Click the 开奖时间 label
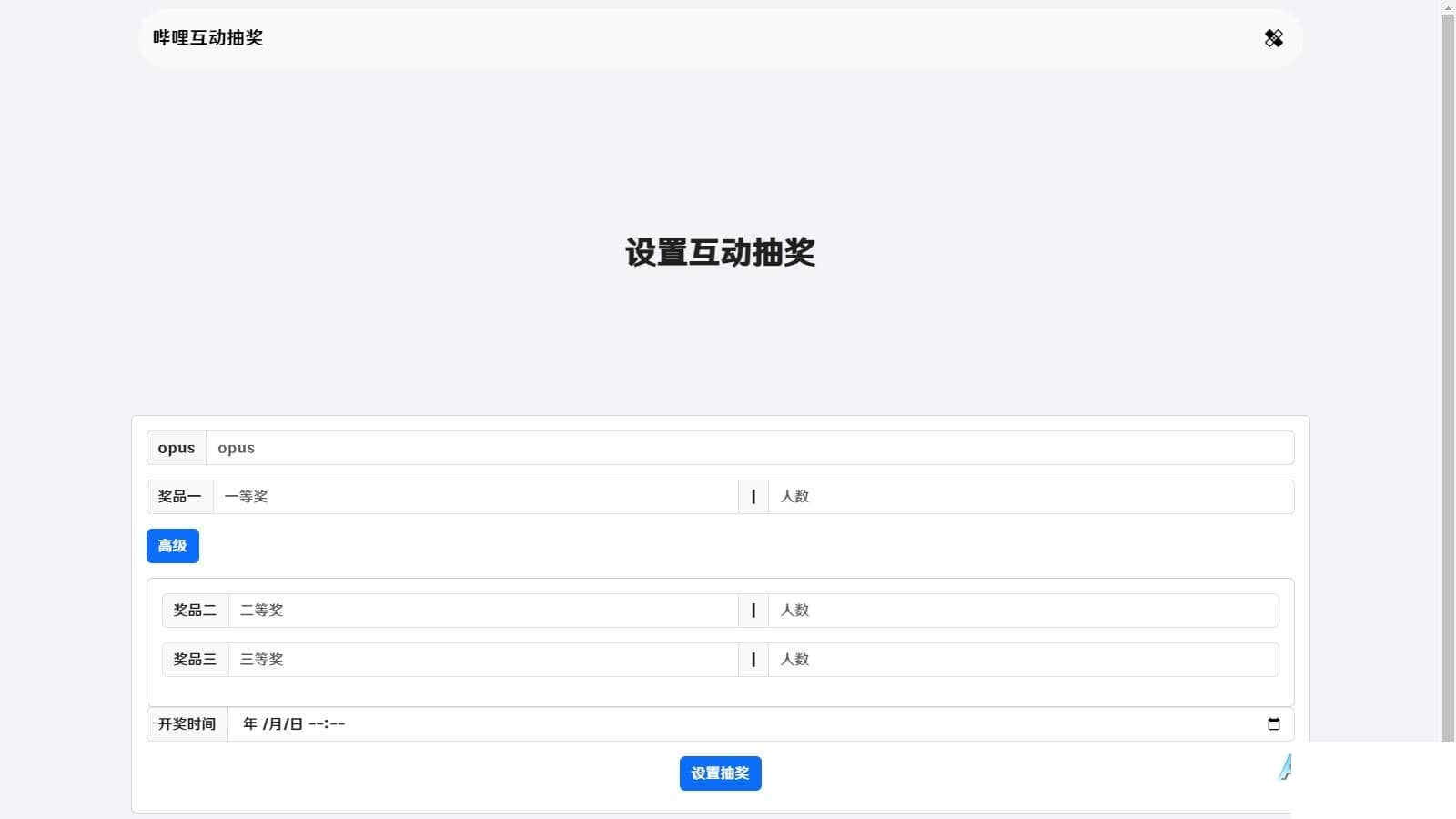Viewport: 1456px width, 819px height. (x=187, y=724)
